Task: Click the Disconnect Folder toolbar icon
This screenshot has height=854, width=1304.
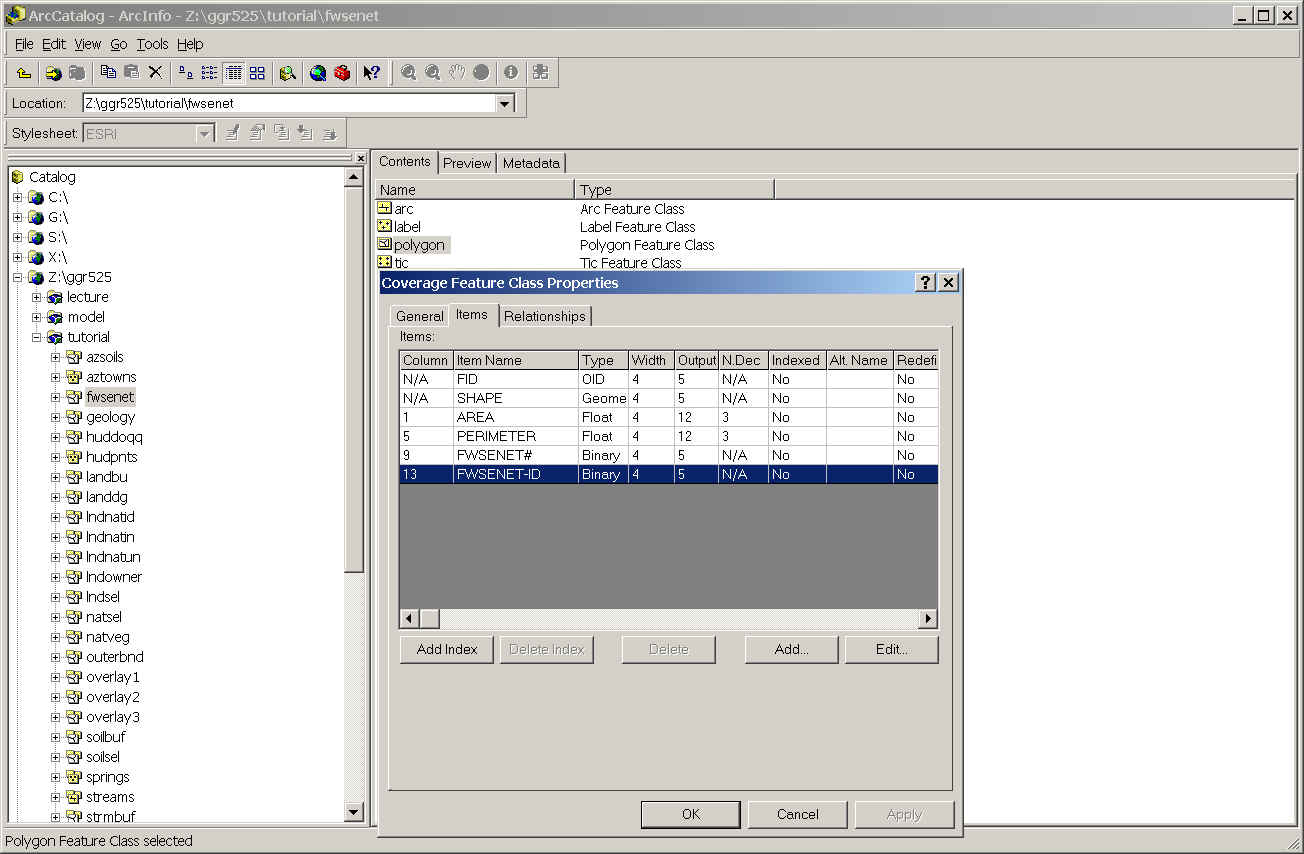Action: tap(77, 73)
